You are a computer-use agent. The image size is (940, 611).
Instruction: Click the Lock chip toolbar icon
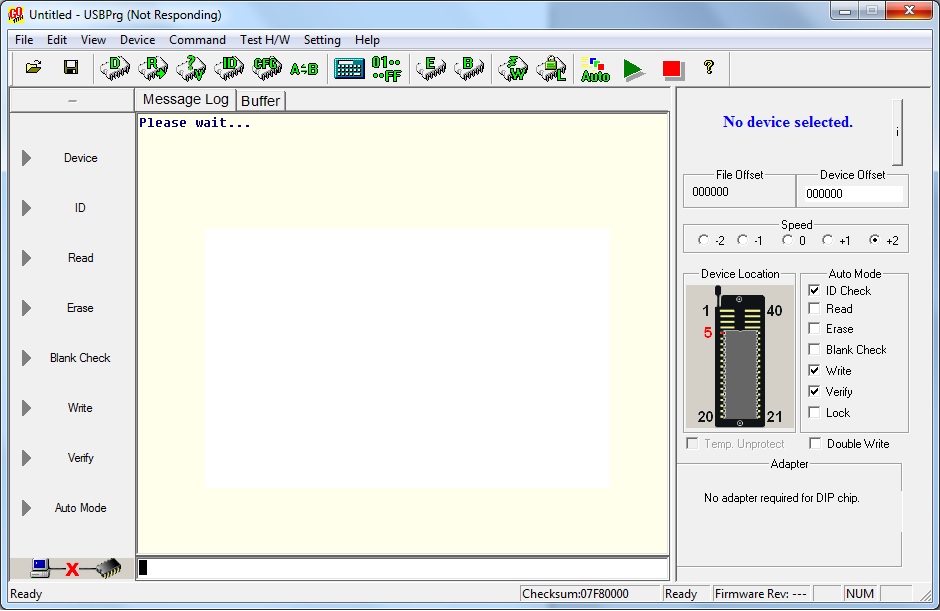pos(550,68)
